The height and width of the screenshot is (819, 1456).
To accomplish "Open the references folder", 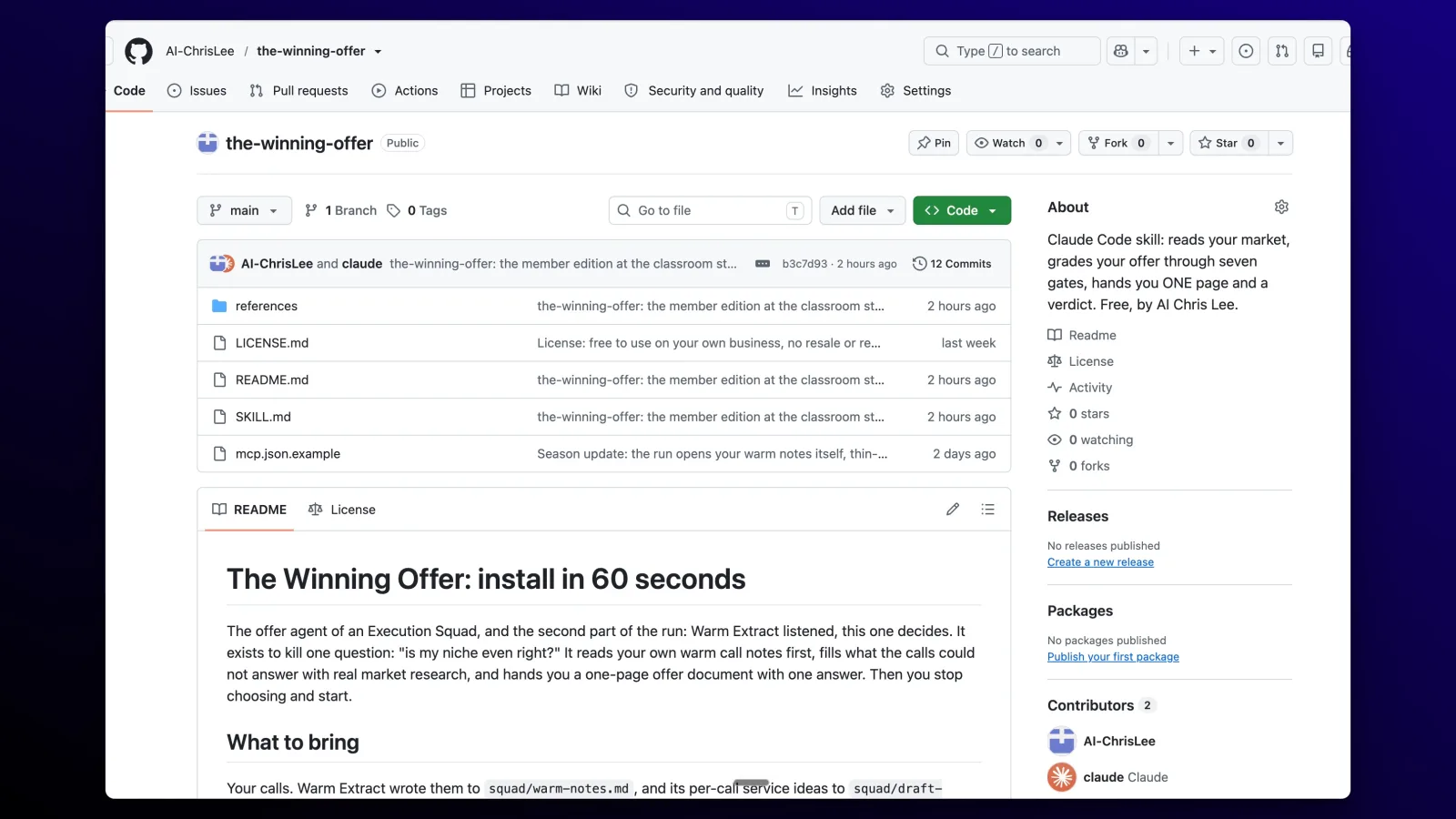I will [x=267, y=307].
